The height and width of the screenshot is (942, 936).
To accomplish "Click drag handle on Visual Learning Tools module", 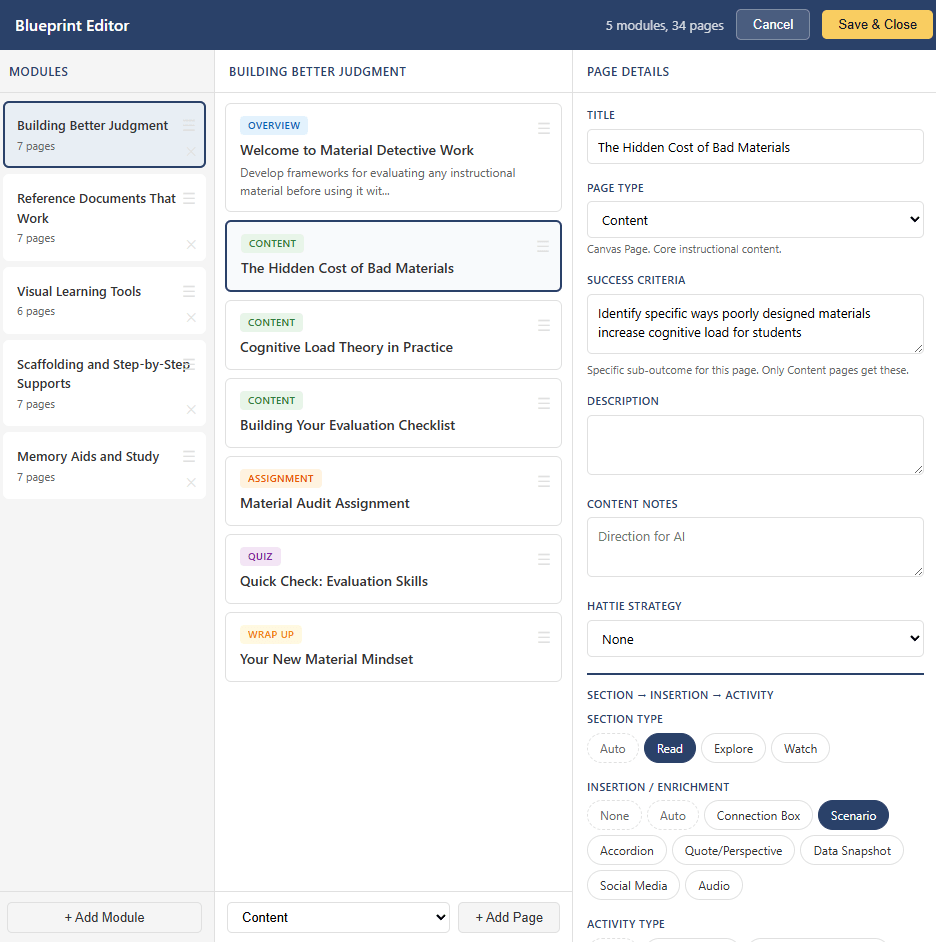I will (189, 291).
